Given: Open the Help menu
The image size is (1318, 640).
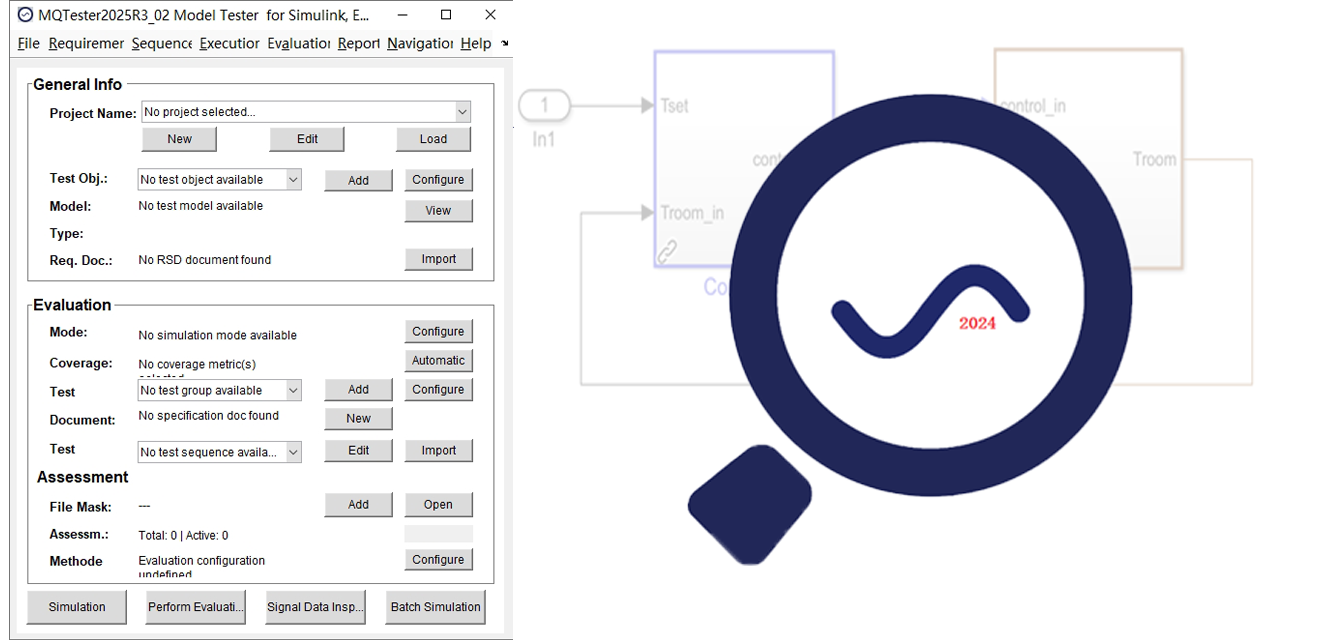Looking at the screenshot, I should pos(475,44).
